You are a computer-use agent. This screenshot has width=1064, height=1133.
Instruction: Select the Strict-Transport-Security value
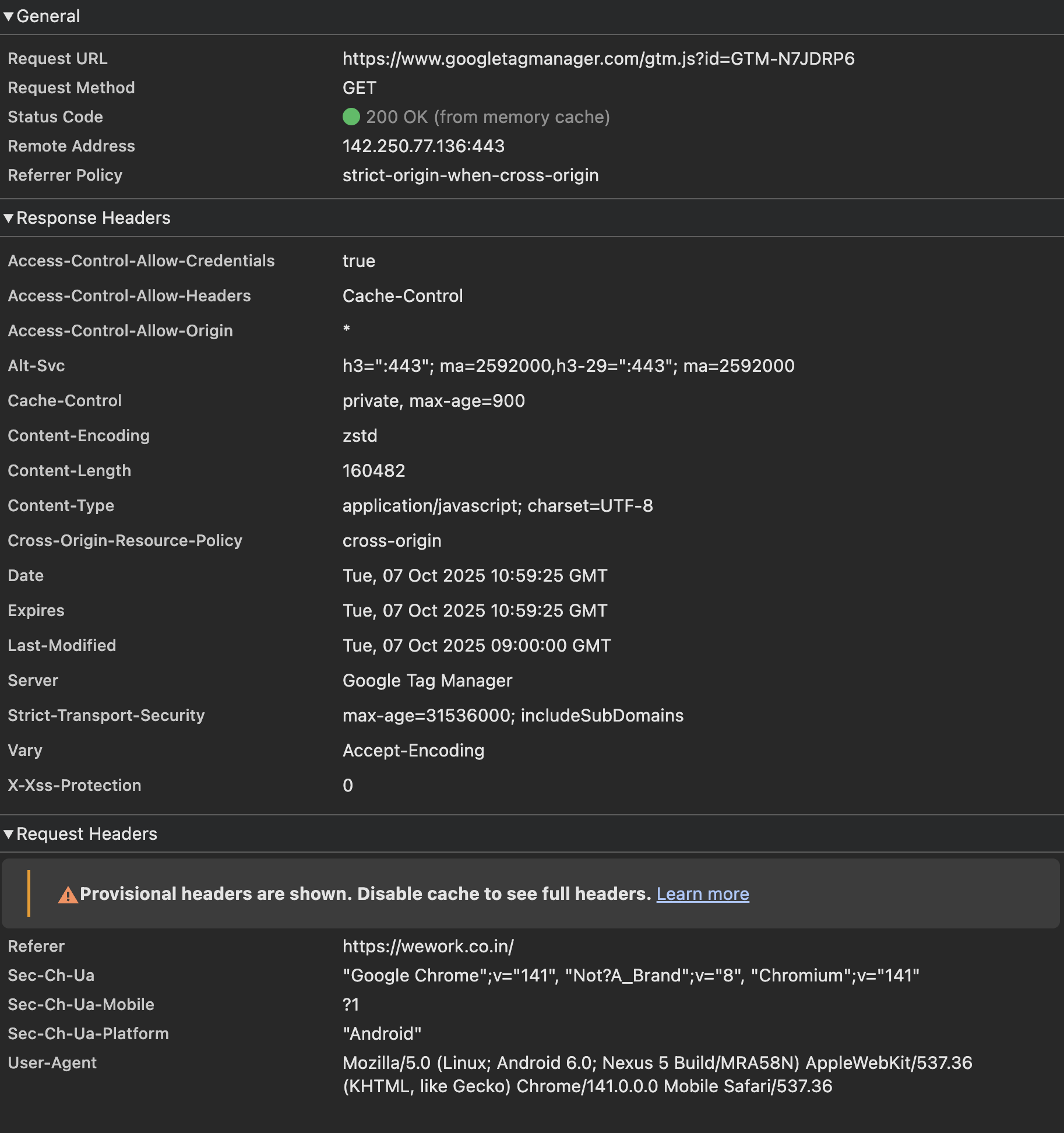[x=513, y=716]
